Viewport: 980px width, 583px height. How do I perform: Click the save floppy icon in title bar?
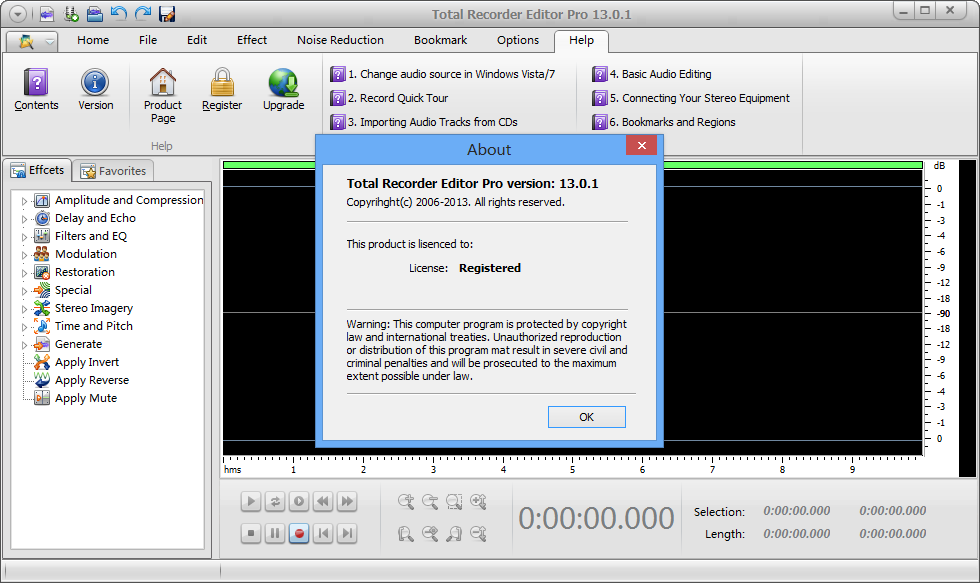point(167,14)
